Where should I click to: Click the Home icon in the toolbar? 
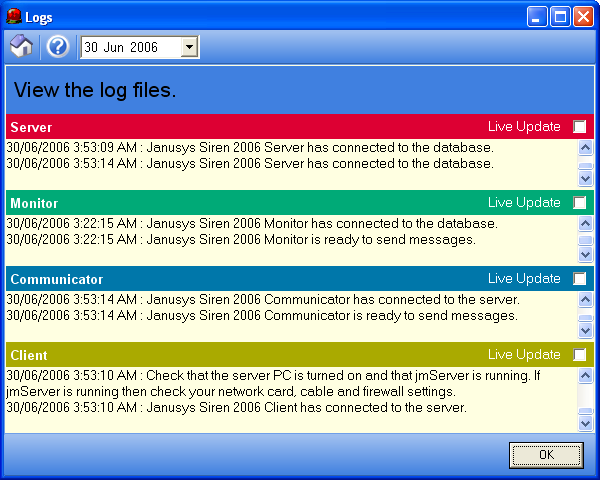pos(21,47)
